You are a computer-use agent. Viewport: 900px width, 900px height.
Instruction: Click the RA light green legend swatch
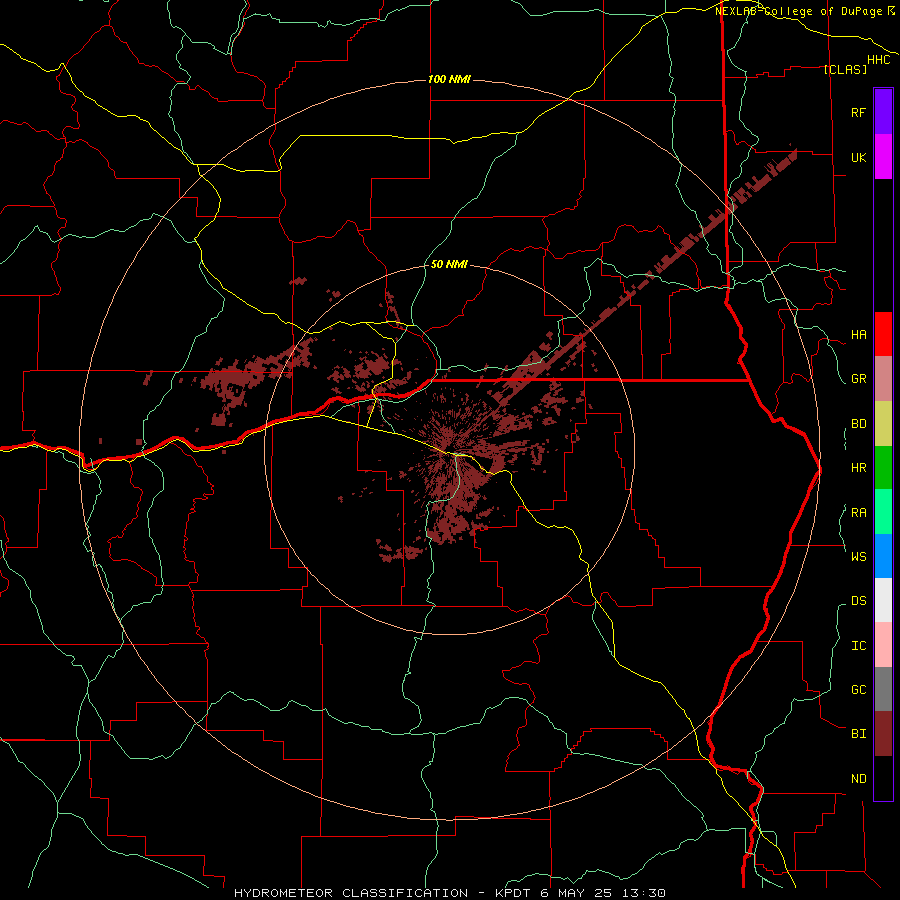883,512
